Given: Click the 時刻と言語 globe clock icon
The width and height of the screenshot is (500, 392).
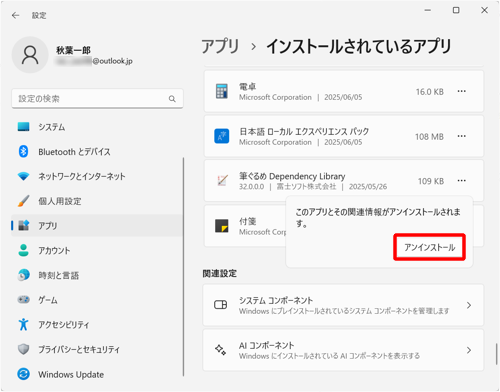Looking at the screenshot, I should pos(23,275).
